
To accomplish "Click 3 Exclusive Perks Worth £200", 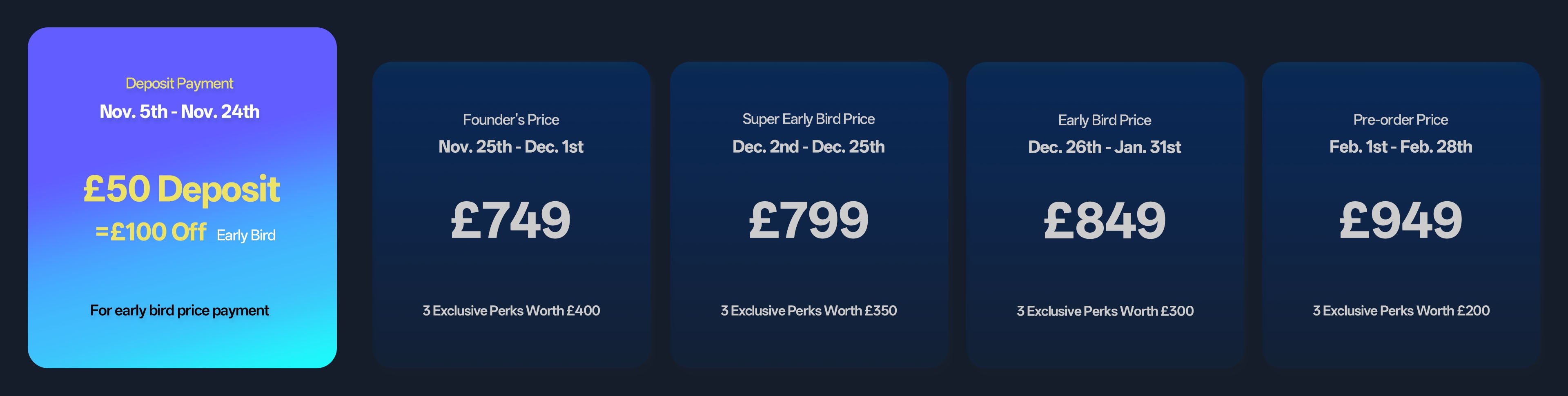I will pos(1400,310).
